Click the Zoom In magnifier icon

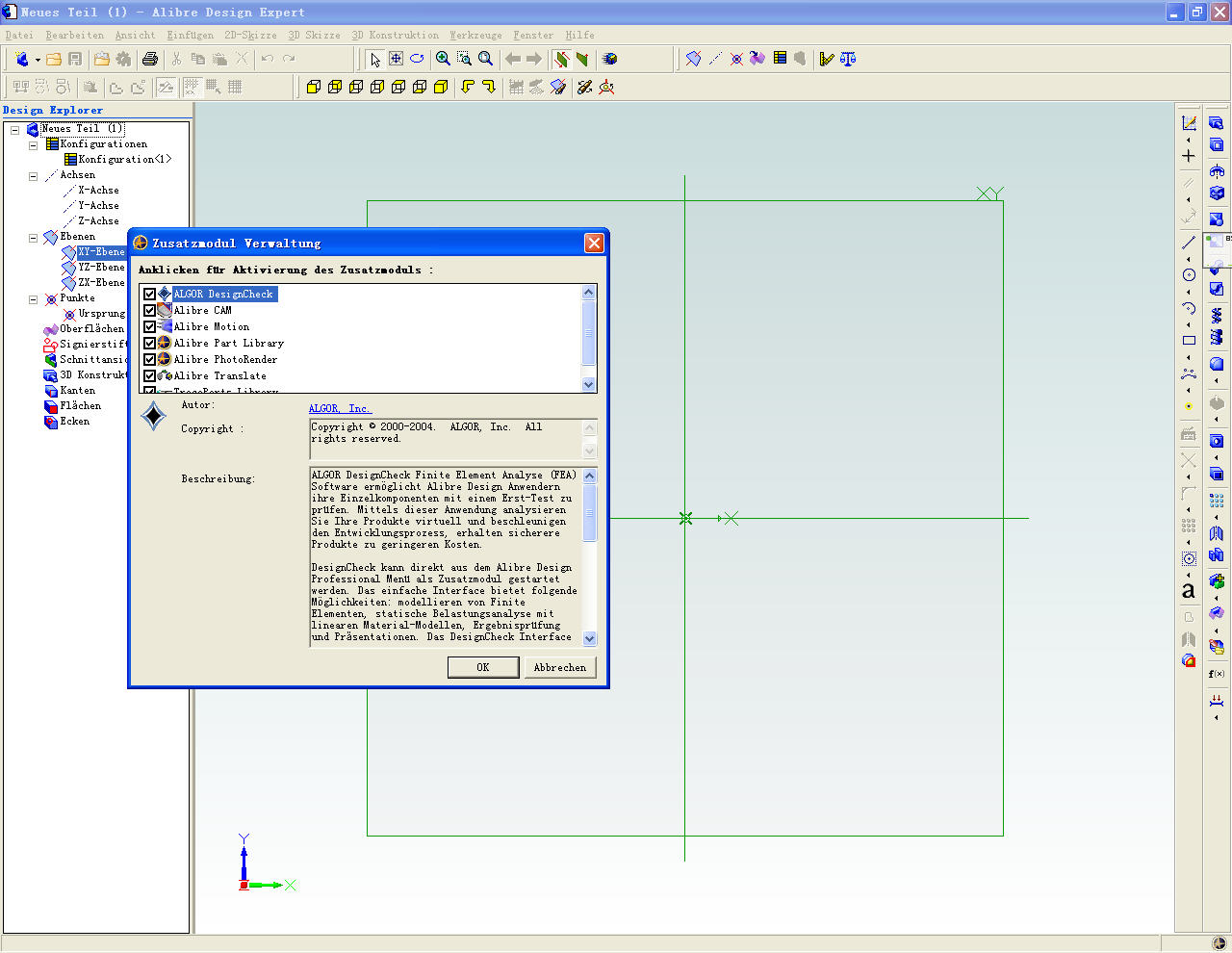[x=443, y=59]
